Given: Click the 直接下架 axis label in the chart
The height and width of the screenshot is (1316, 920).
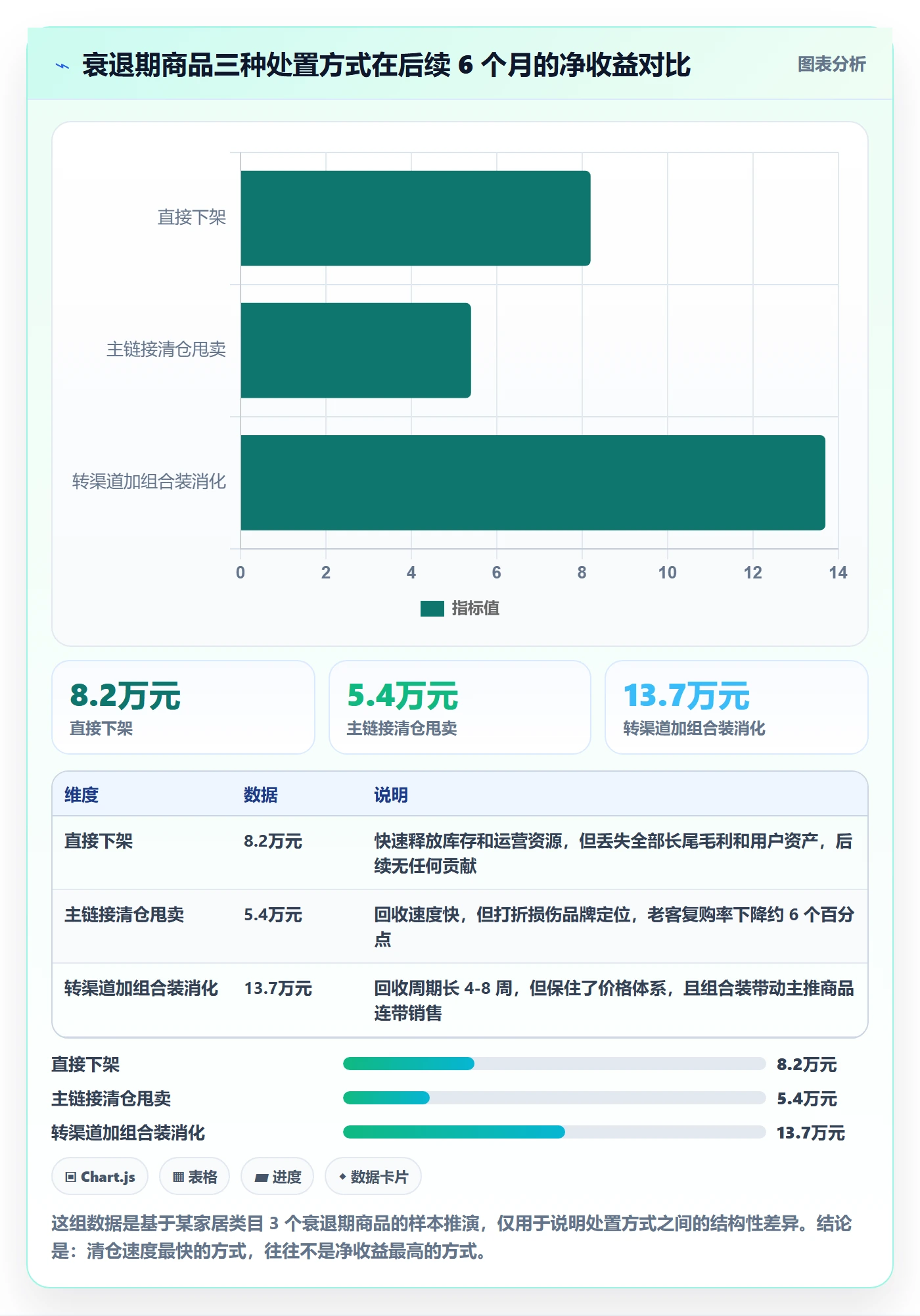Looking at the screenshot, I should pyautogui.click(x=192, y=218).
